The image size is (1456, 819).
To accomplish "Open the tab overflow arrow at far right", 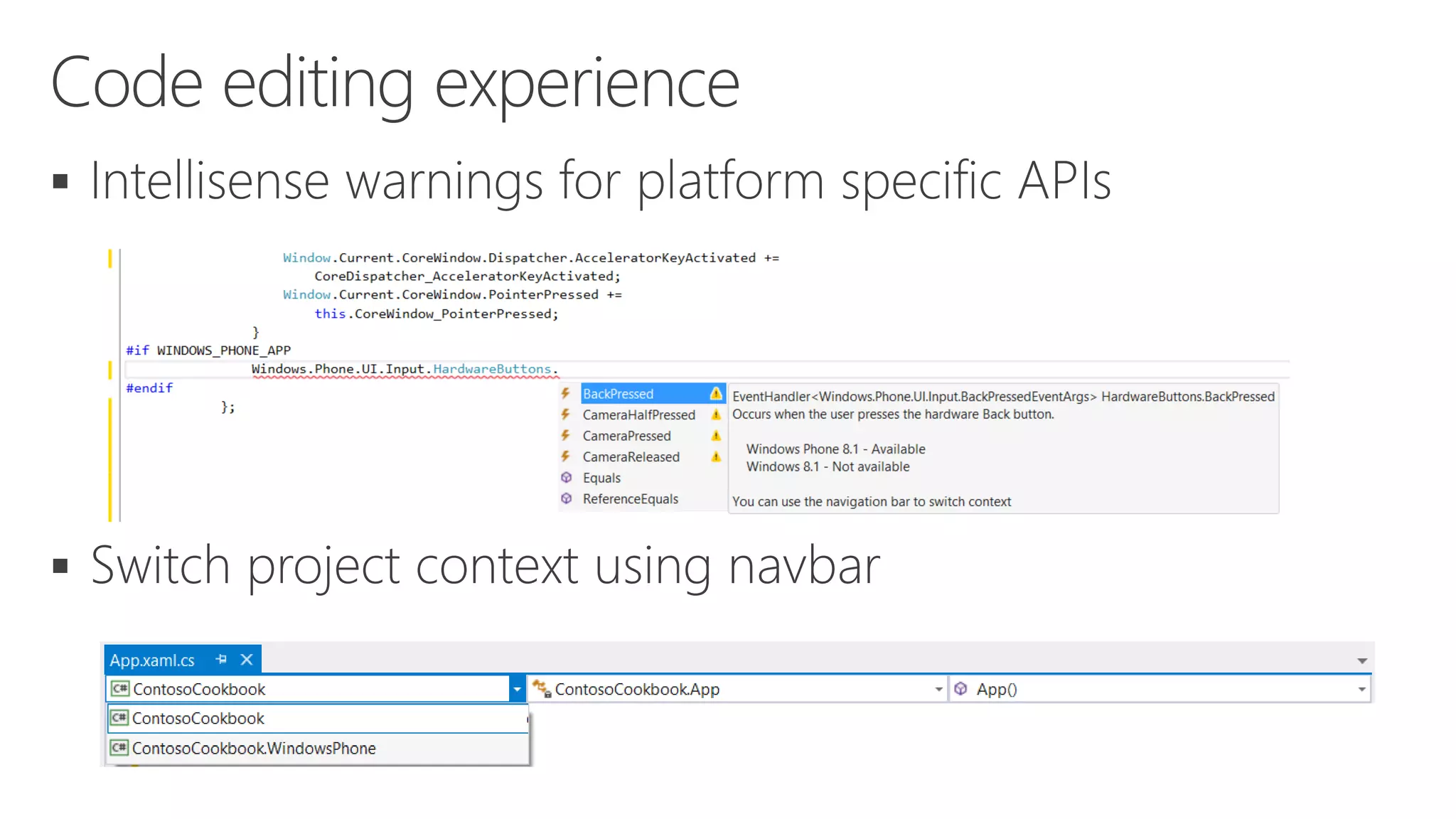I will pyautogui.click(x=1361, y=661).
